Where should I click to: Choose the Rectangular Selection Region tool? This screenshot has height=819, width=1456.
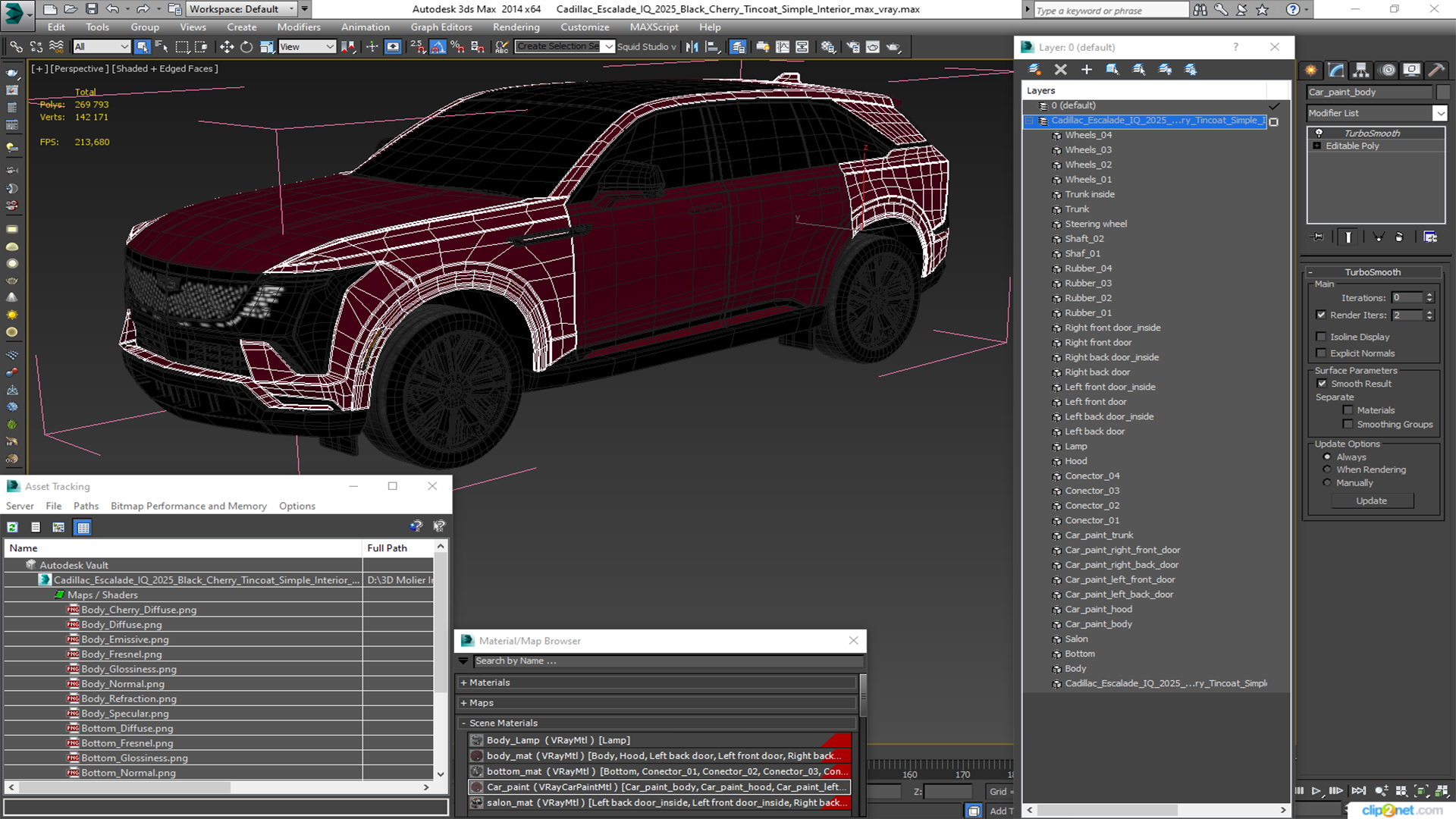pos(182,47)
